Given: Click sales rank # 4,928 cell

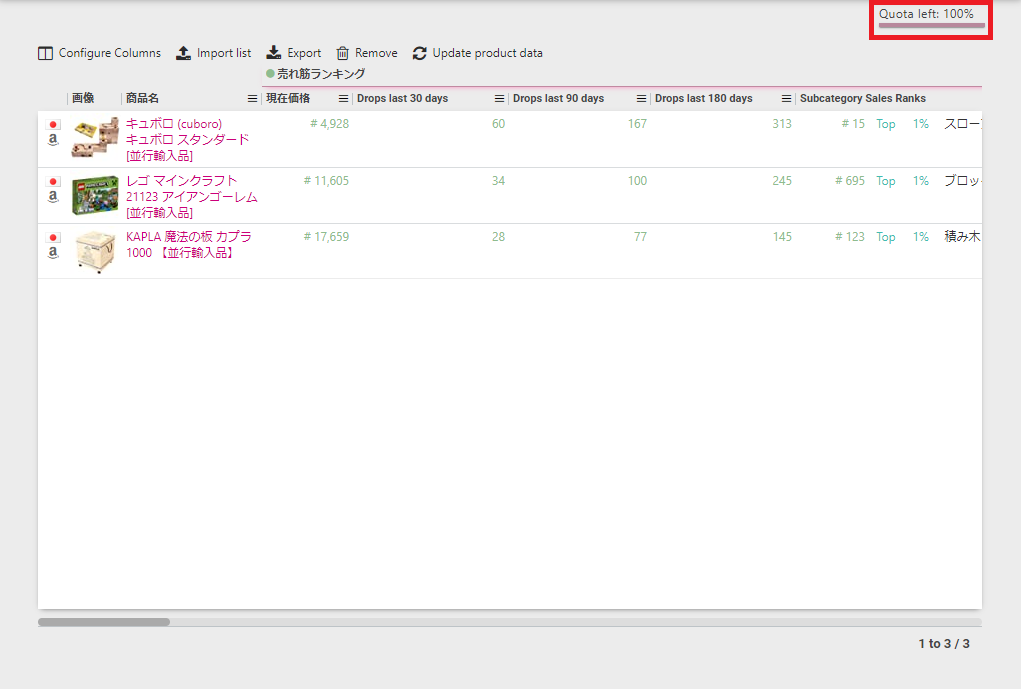Looking at the screenshot, I should point(329,124).
